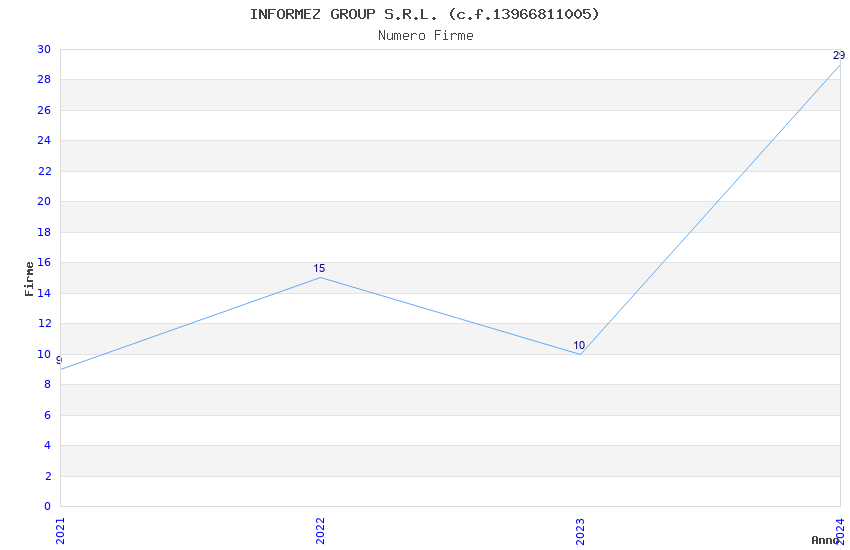Click the data label 9 at 2021
The width and height of the screenshot is (850, 550).
(59, 360)
